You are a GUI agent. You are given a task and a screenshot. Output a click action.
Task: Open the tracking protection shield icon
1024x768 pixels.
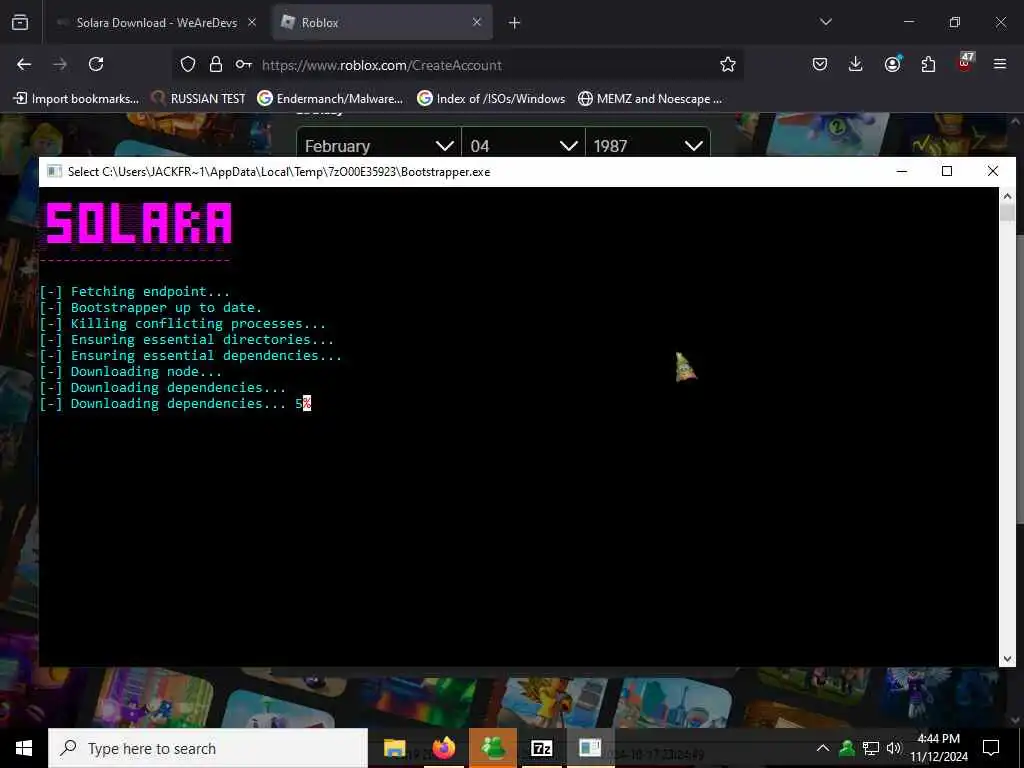(x=187, y=64)
